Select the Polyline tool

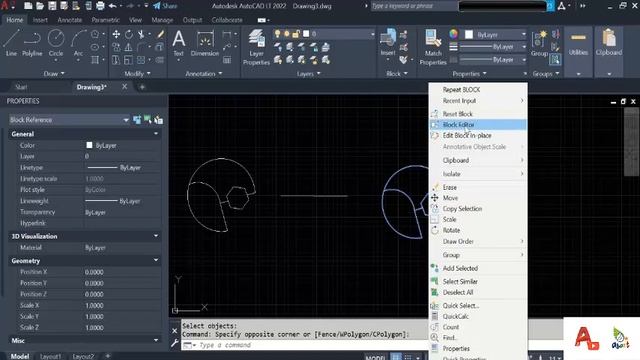tap(32, 43)
